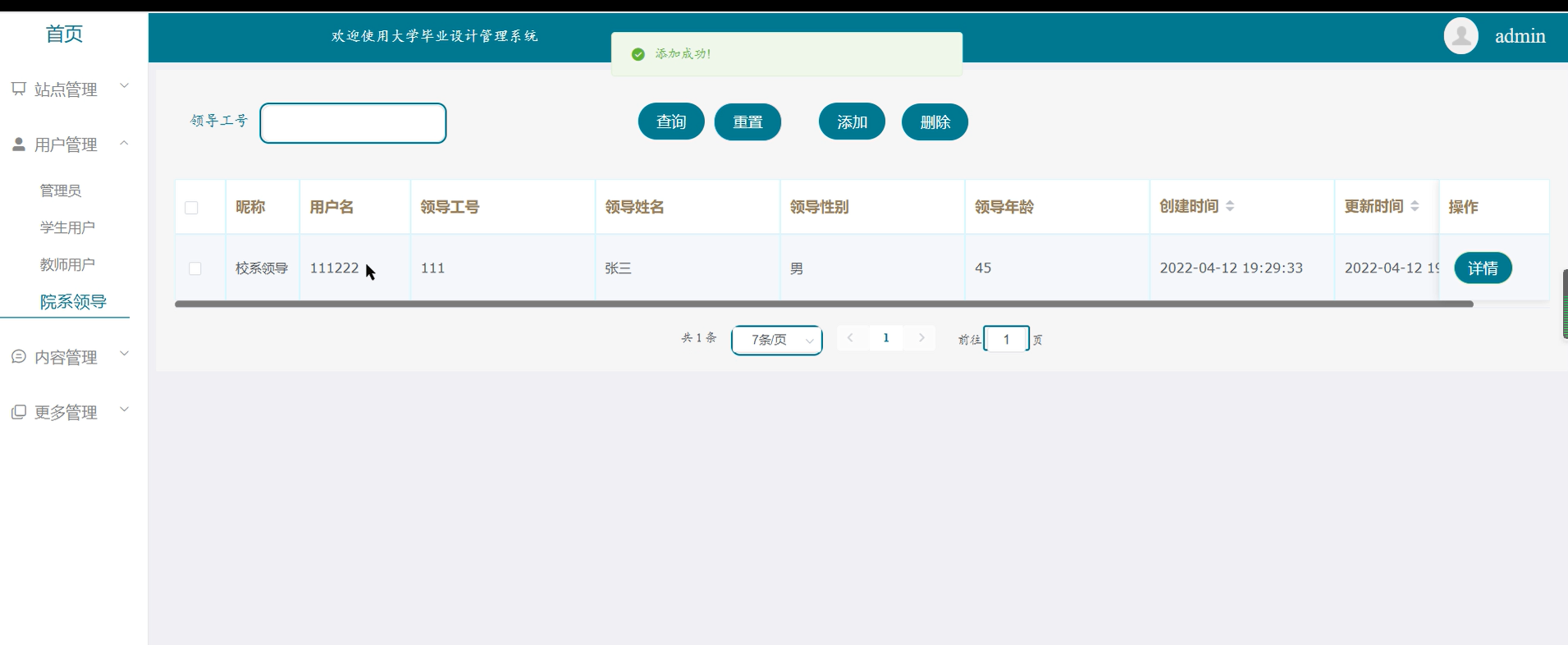The image size is (1568, 645).
Task: Expand the 站点管理 menu chevron
Action: pos(125,86)
